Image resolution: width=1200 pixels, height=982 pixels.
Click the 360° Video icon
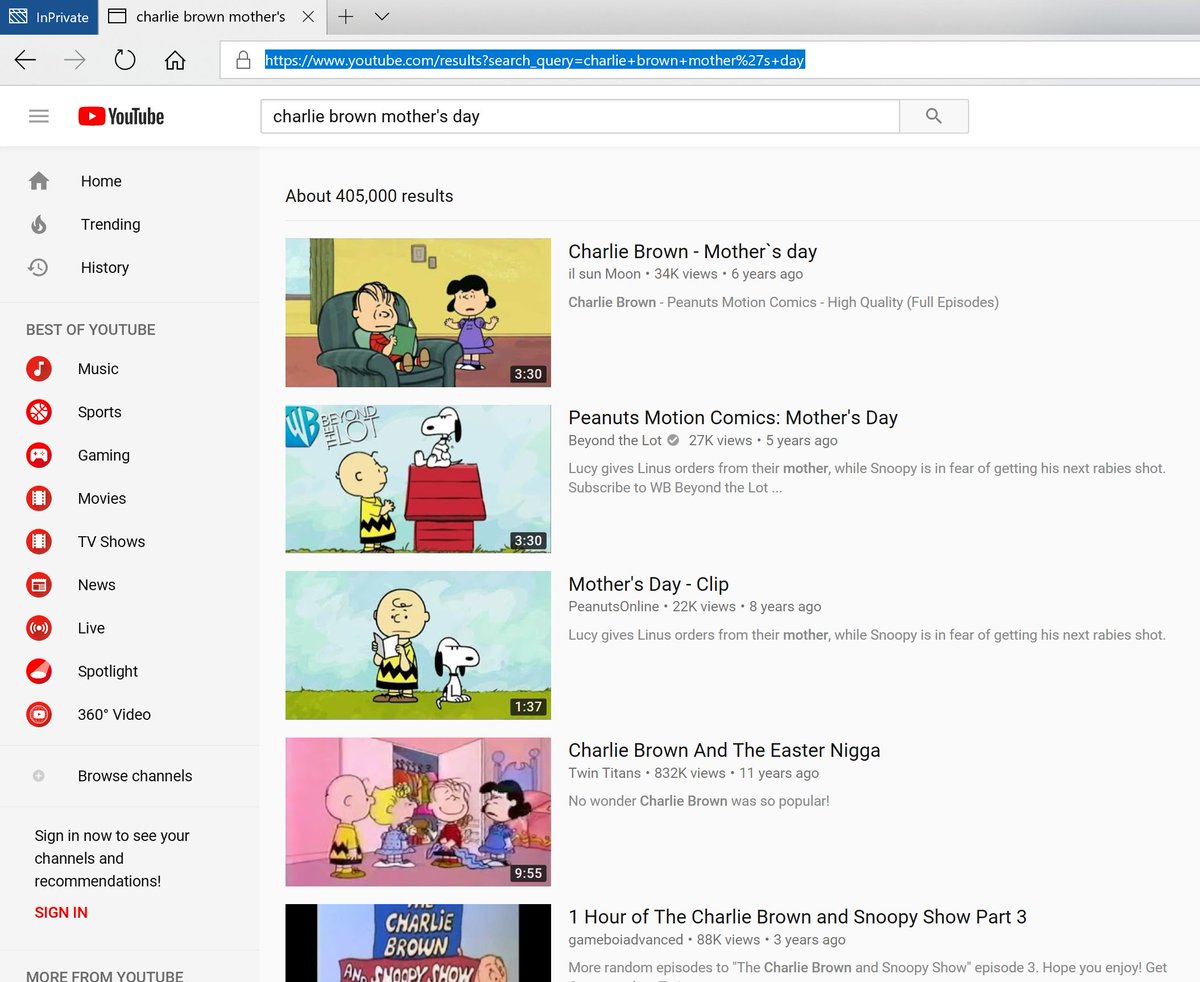[39, 714]
